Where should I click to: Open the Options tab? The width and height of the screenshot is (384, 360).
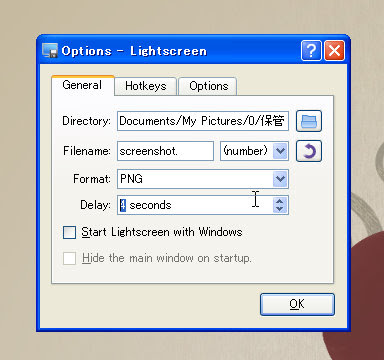(208, 86)
